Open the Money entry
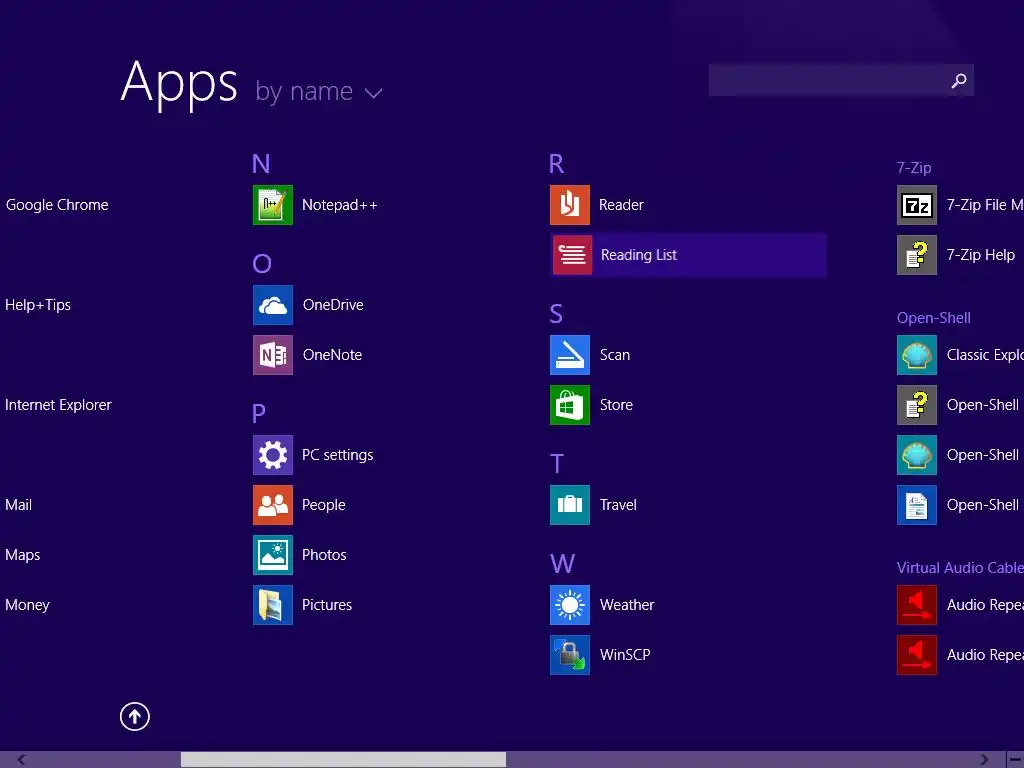The height and width of the screenshot is (768, 1024). coord(27,605)
